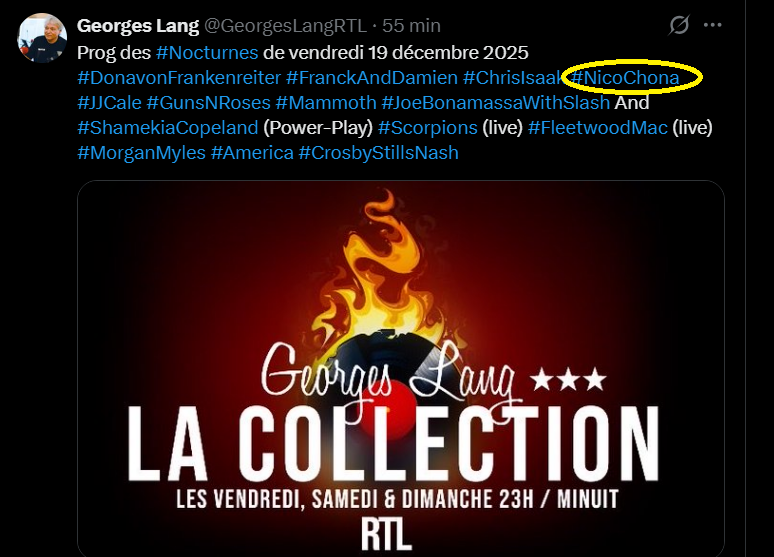
Task: Click the Grok explain post icon
Action: coord(679,25)
